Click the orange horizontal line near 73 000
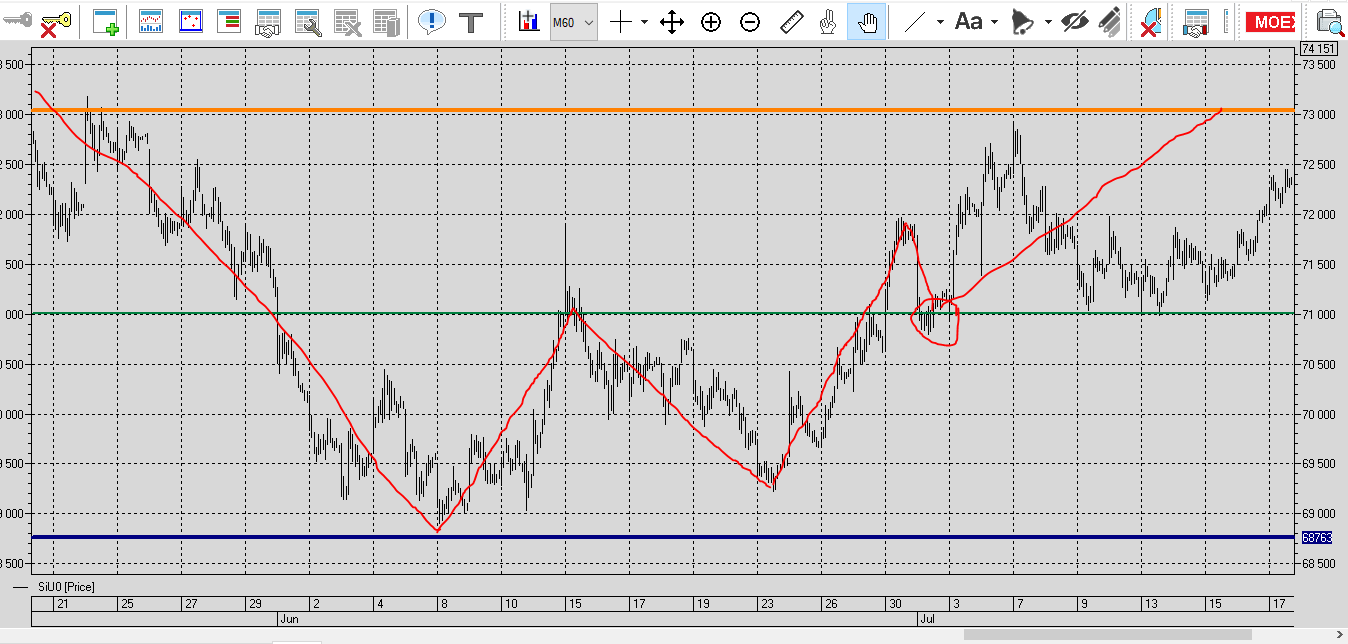 663,109
